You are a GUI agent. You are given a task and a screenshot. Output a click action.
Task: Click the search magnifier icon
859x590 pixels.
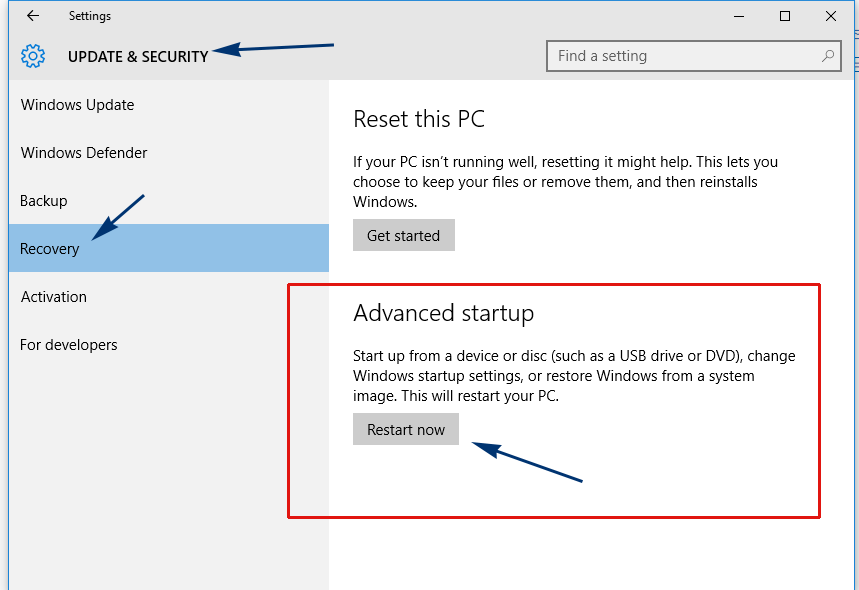tap(828, 55)
